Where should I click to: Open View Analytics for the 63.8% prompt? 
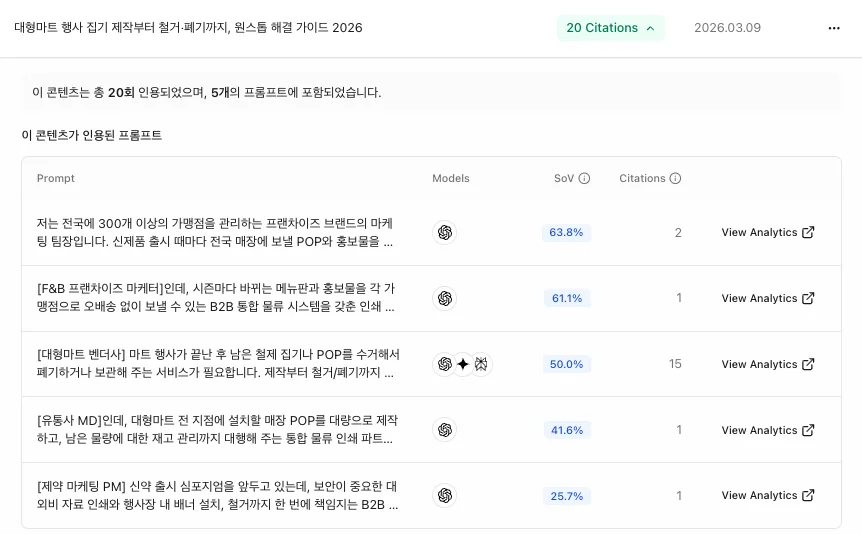tap(767, 232)
